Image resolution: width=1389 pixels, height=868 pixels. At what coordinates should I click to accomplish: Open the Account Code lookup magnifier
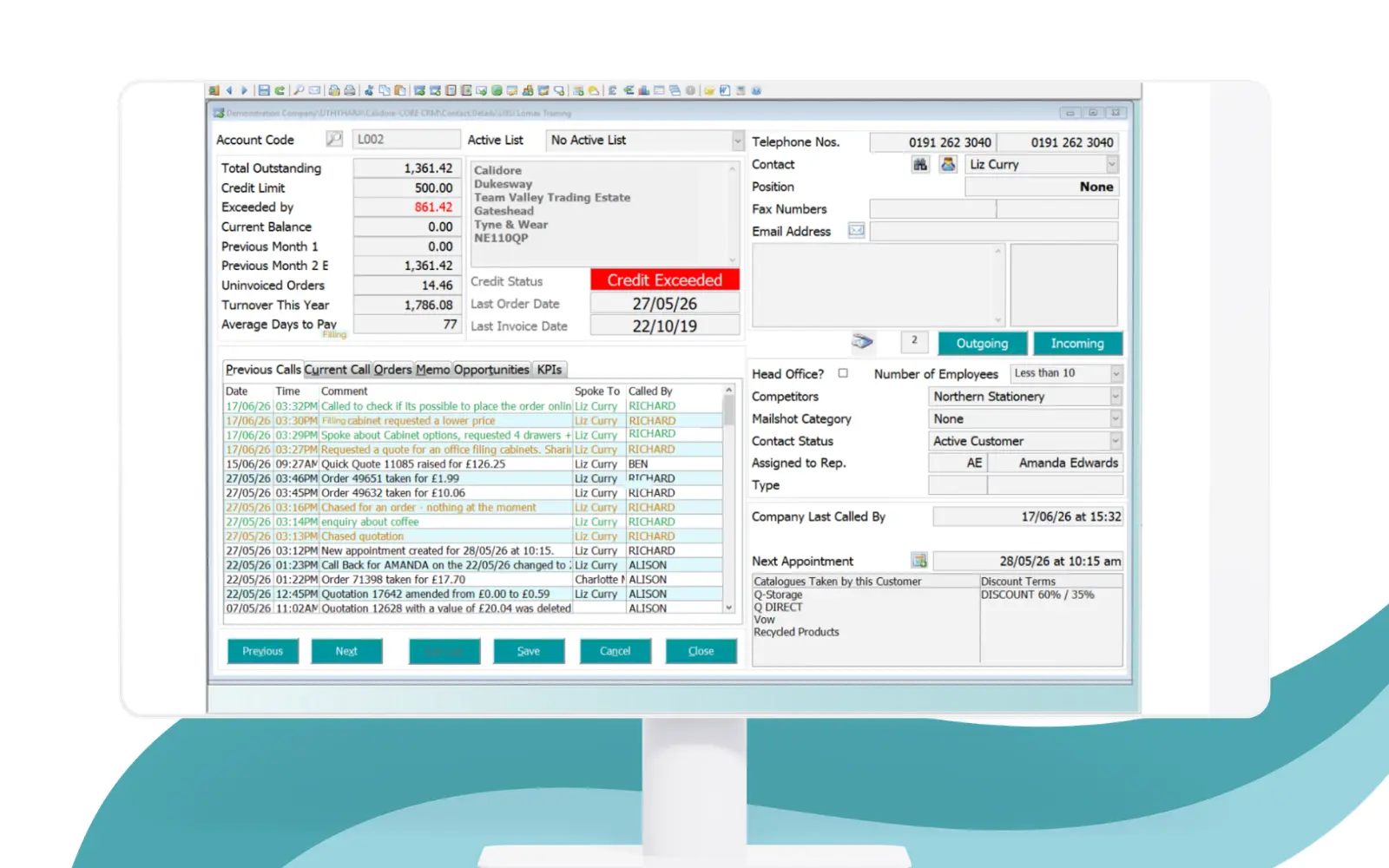coord(333,139)
